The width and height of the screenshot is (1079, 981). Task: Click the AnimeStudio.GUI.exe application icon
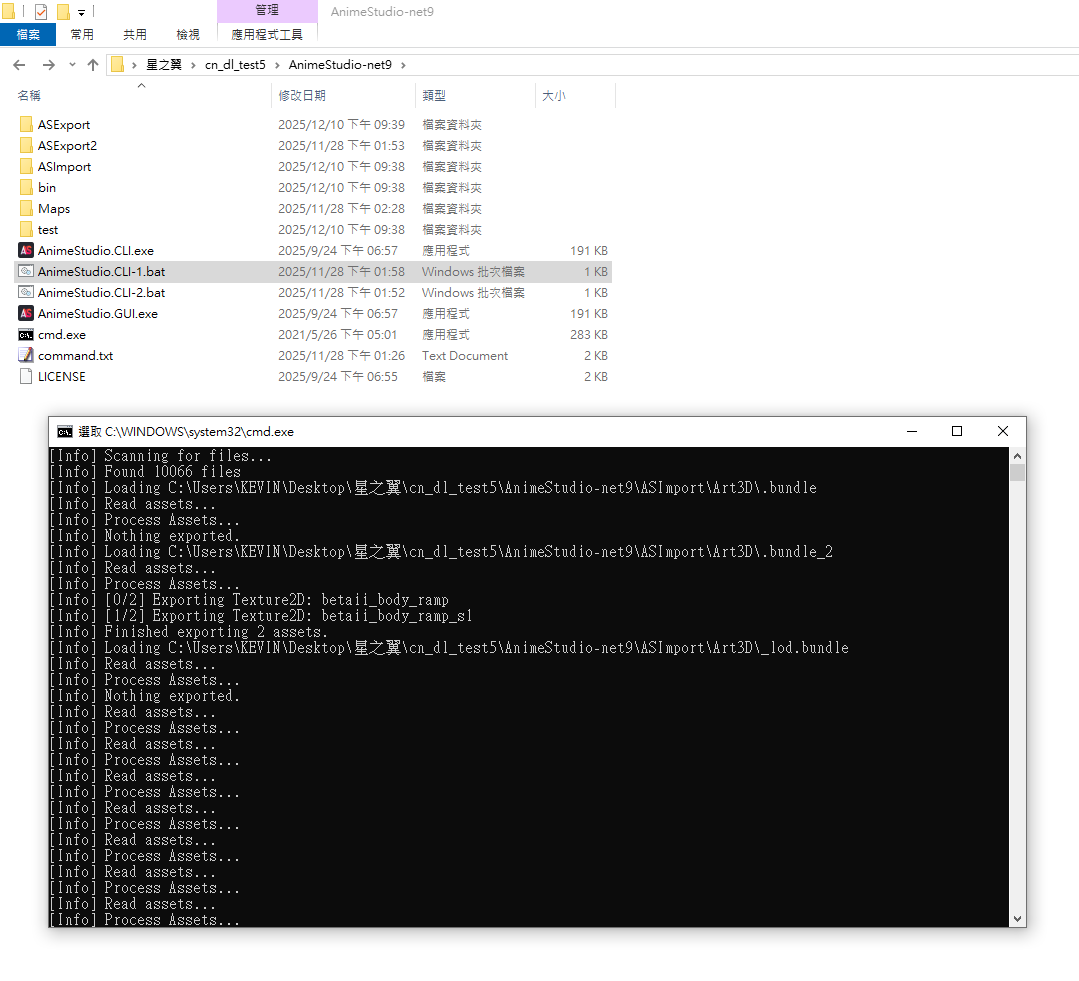[26, 314]
